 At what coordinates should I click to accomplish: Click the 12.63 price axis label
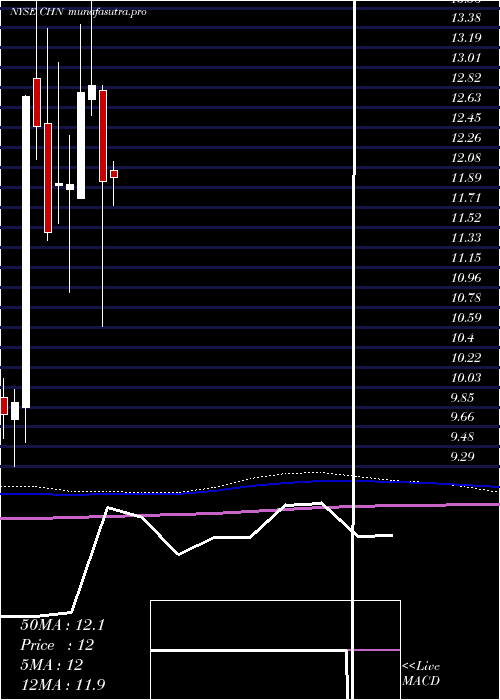(466, 98)
